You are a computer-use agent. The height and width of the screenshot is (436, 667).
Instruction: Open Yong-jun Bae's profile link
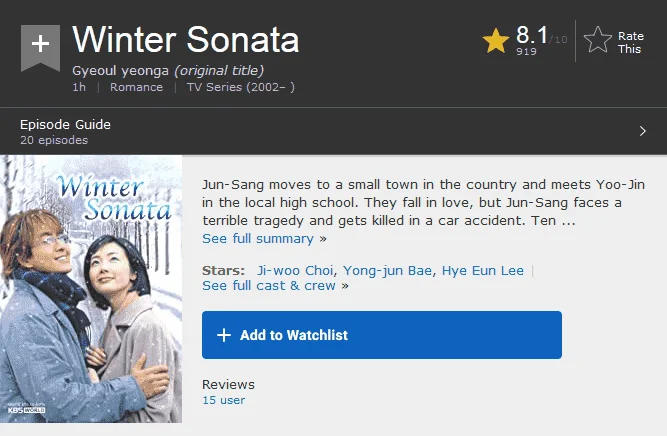[x=387, y=271]
